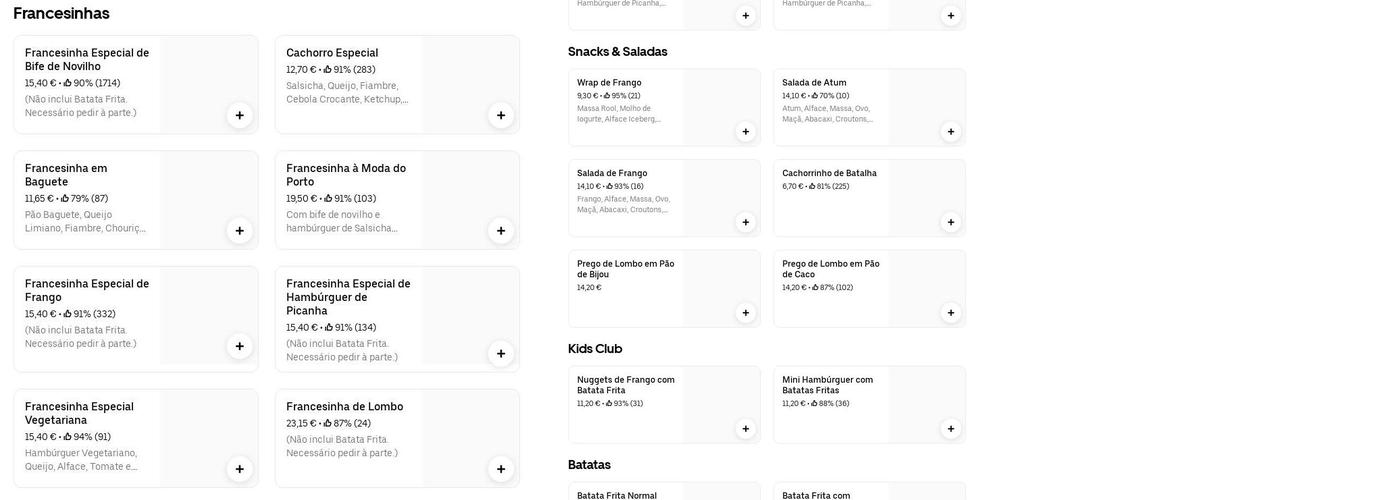Open Francesinha Especial de Hambúrguer de Picanha
Image resolution: width=1400 pixels, height=500 pixels.
348,297
